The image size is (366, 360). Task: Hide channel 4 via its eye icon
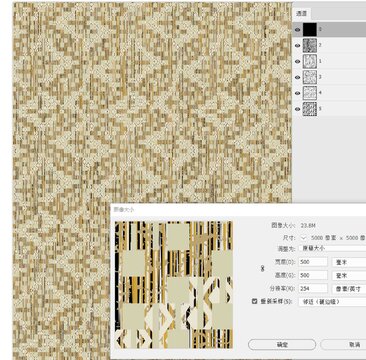click(x=298, y=93)
